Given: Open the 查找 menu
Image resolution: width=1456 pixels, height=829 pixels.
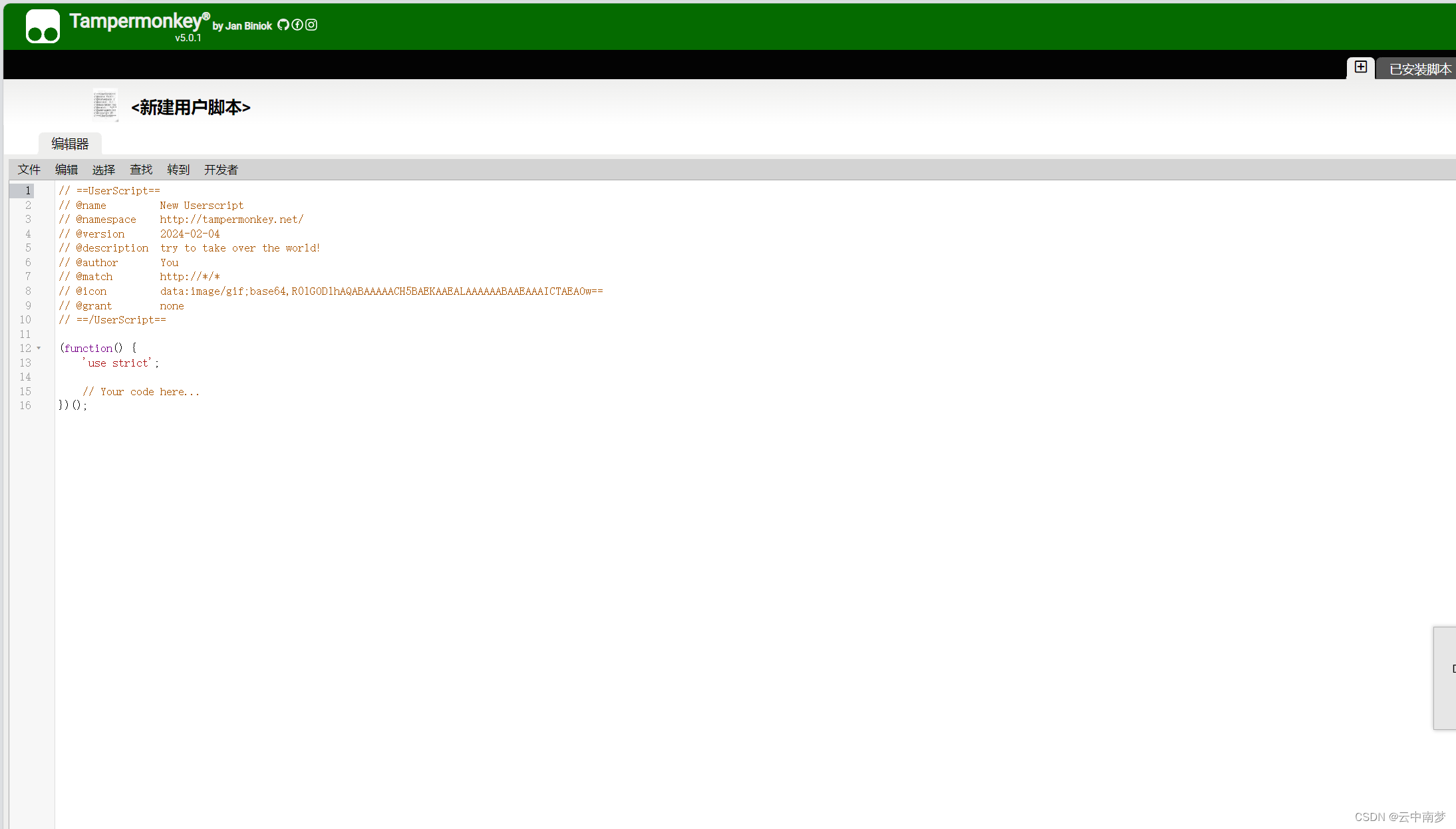Looking at the screenshot, I should 141,170.
